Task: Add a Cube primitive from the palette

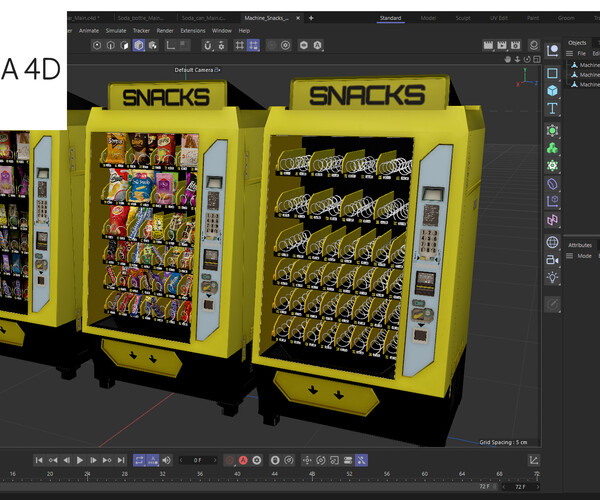Action: (x=552, y=91)
